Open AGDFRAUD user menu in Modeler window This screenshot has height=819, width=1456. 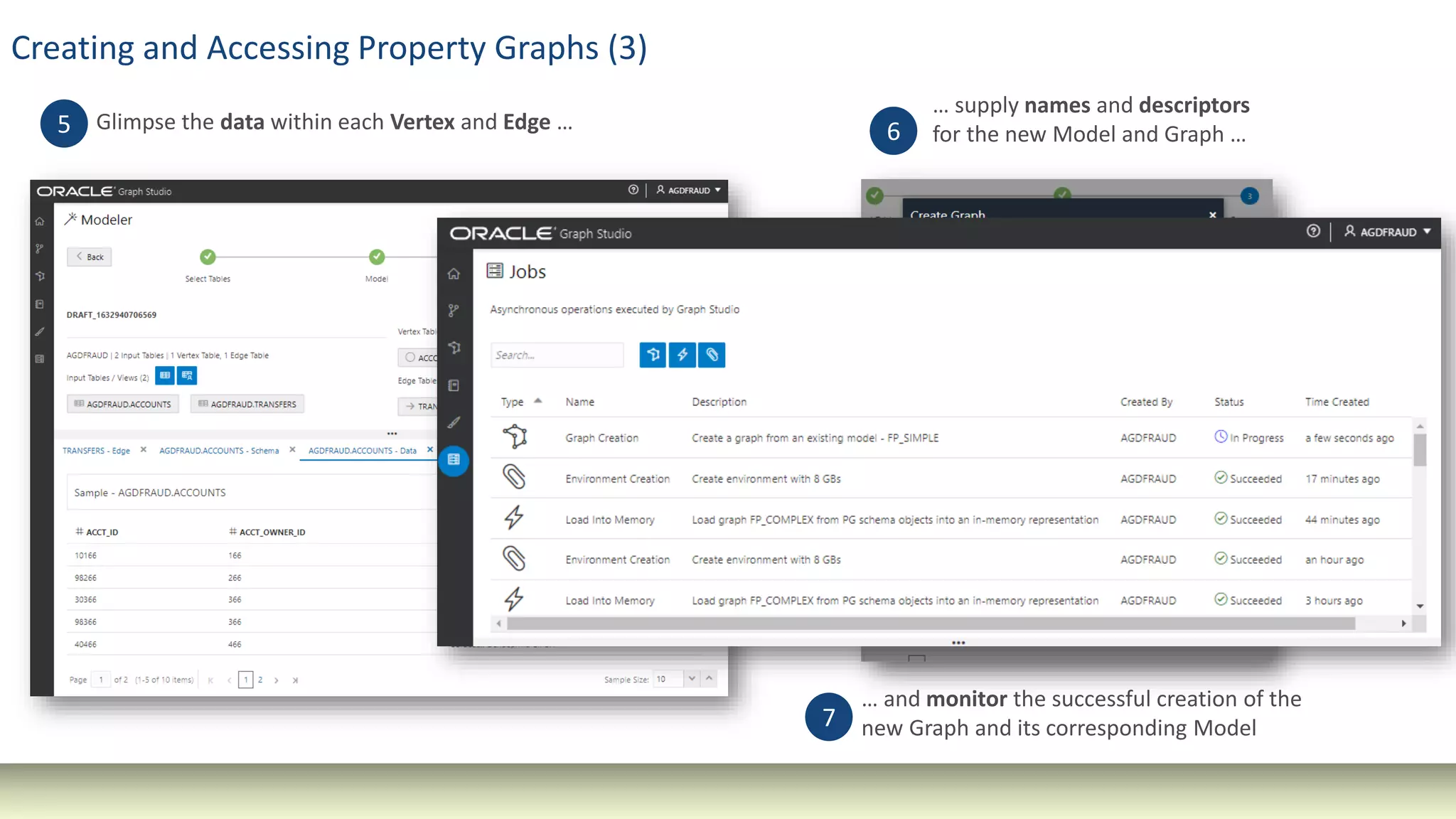688,190
